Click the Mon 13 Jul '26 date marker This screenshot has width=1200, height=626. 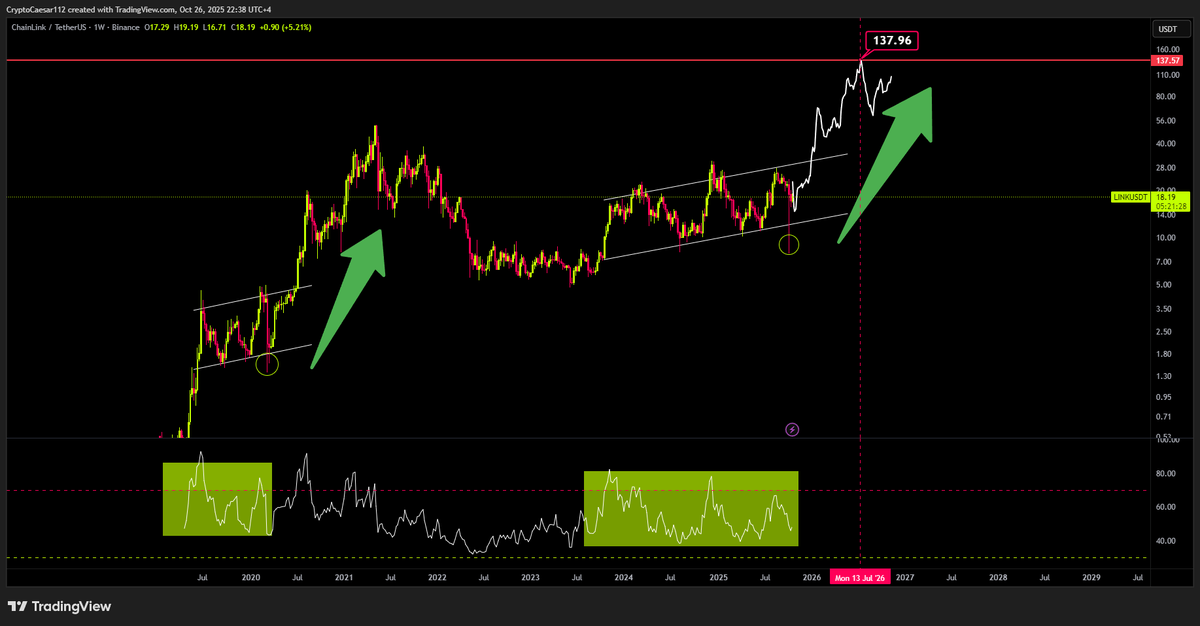point(860,578)
